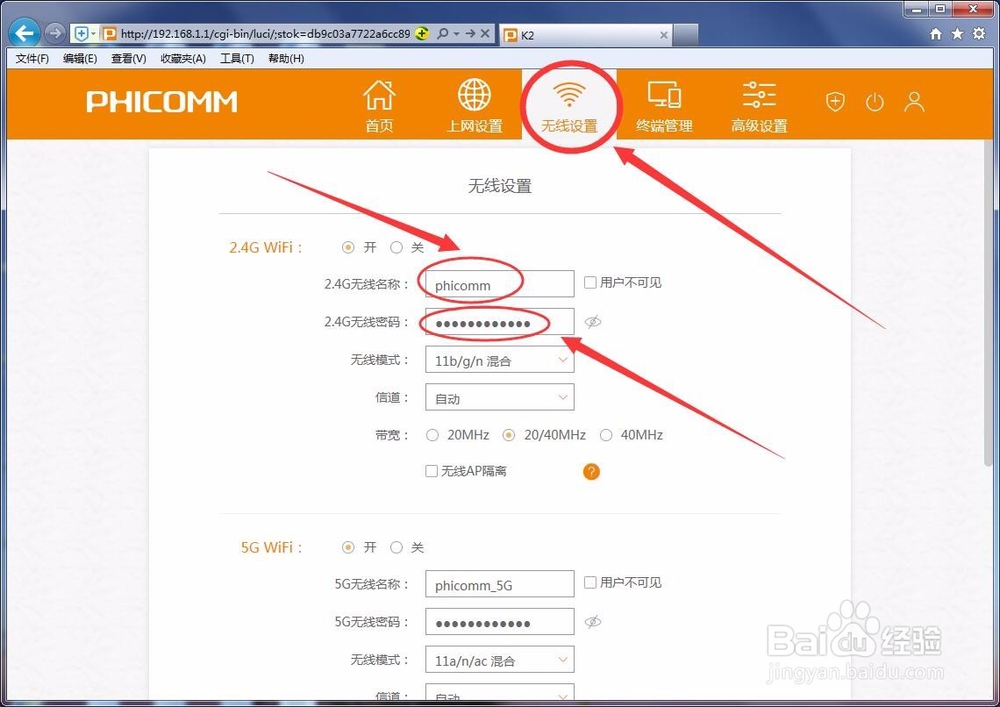
Task: Select the 40MHz bandwidth option
Action: tap(606, 435)
